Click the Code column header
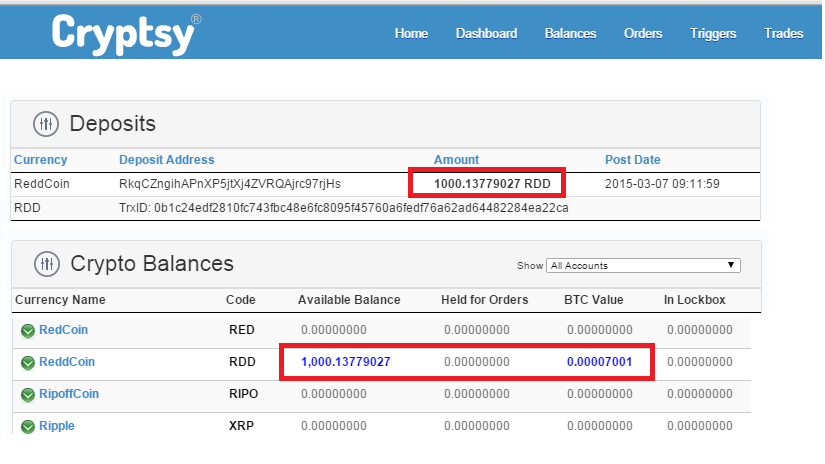Screen dimensions: 825x464 [x=240, y=300]
